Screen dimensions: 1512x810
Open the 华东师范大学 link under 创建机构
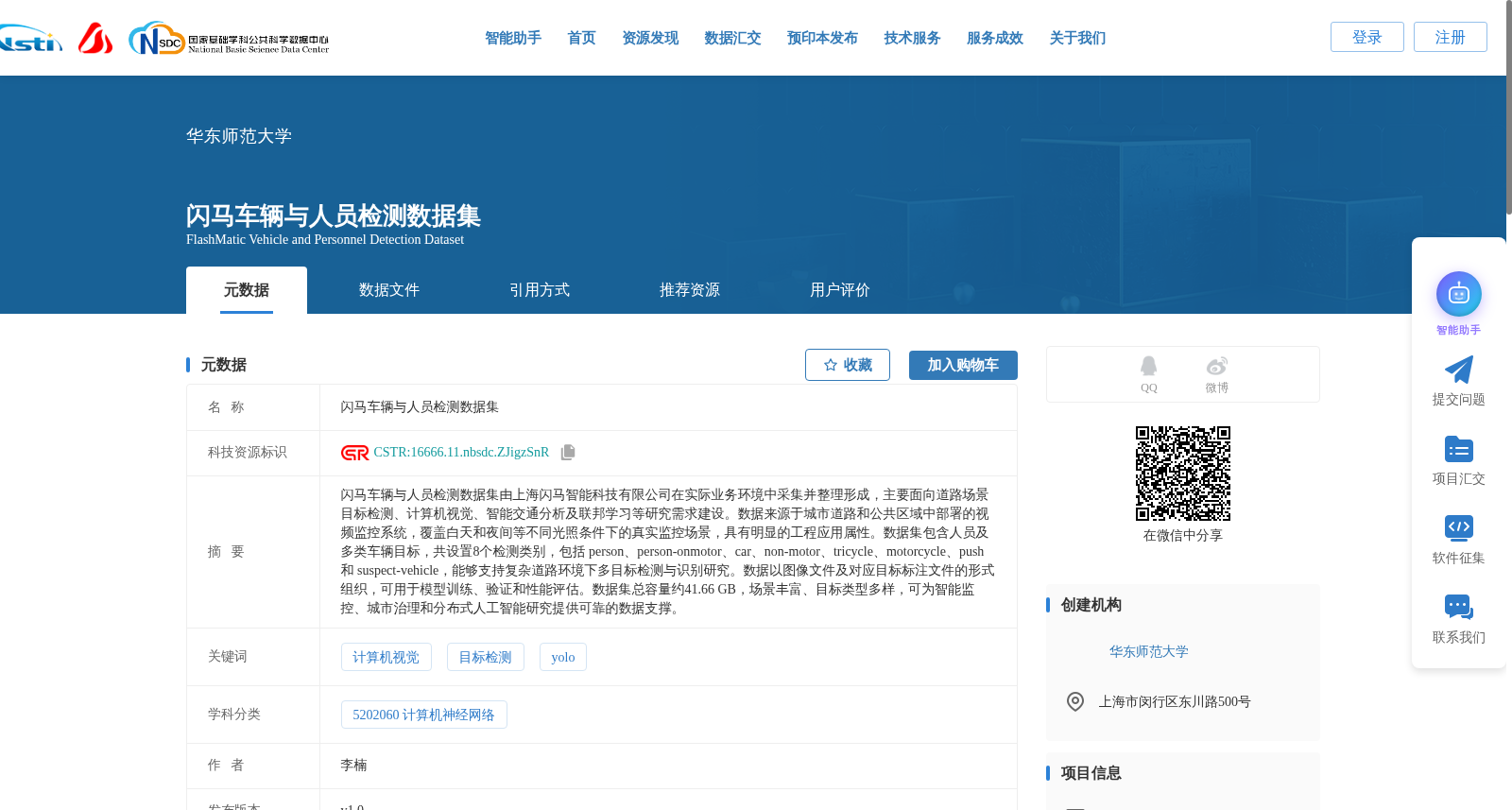(x=1149, y=651)
